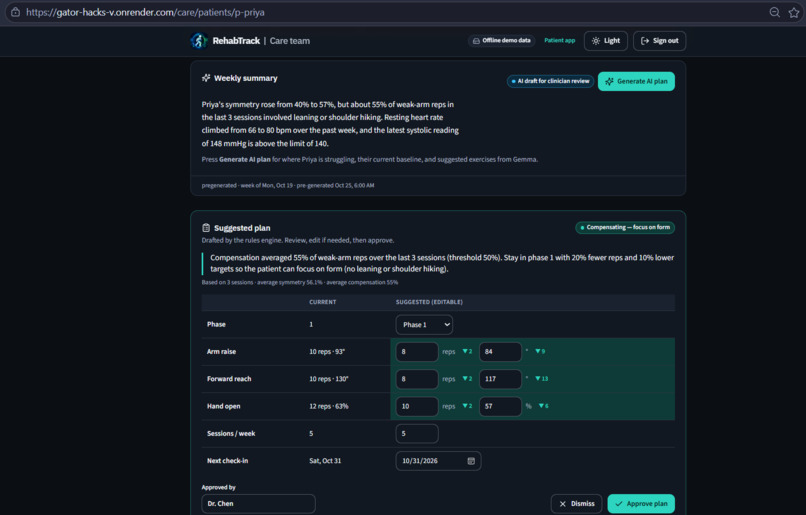Click the current value '12 reps · 63%'

[328, 407]
